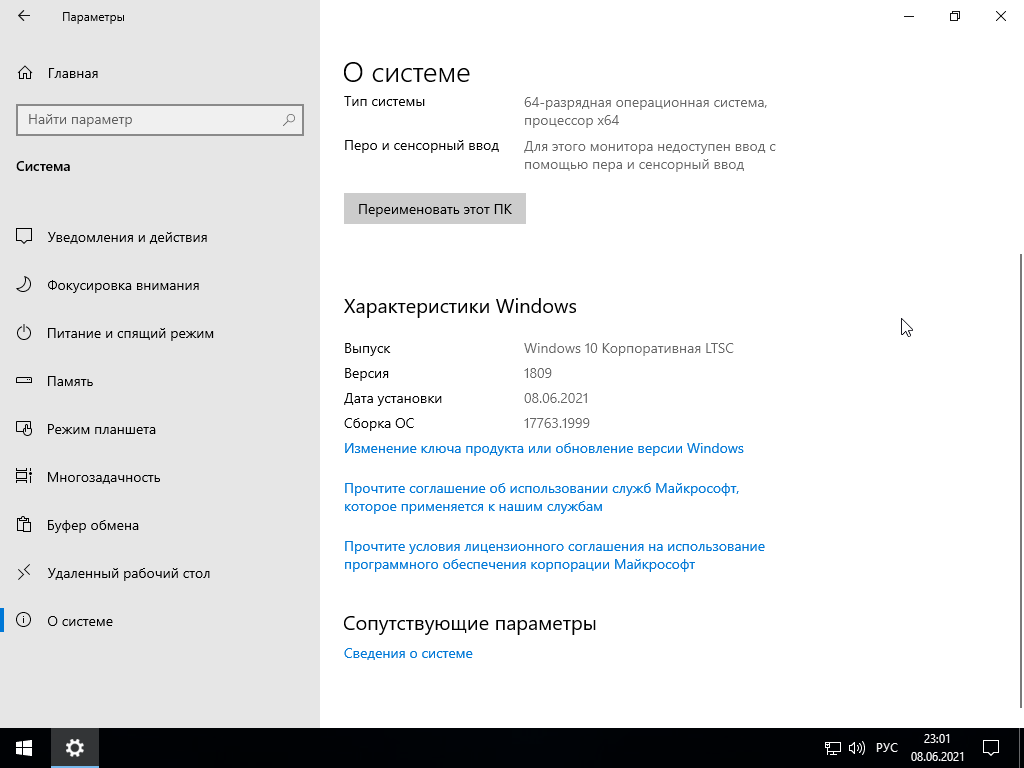Minimize the Параметры window
The height and width of the screenshot is (768, 1024).
pos(909,16)
